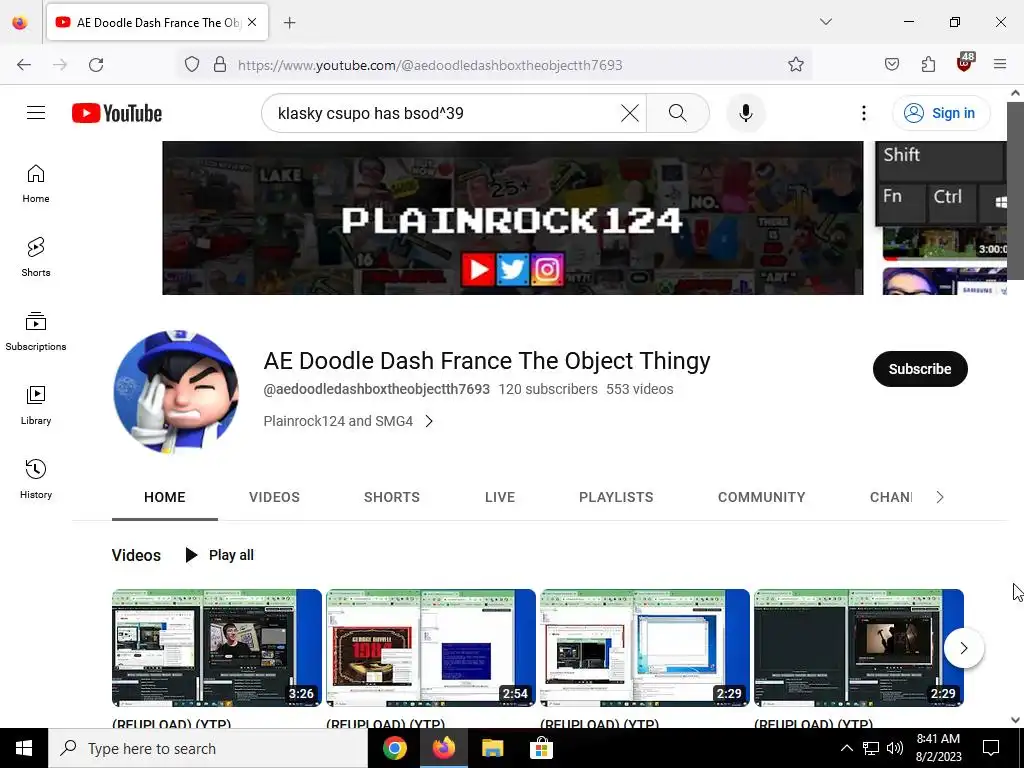Viewport: 1024px width, 768px height.
Task: Expand the list all tabs dropdown
Action: (825, 22)
